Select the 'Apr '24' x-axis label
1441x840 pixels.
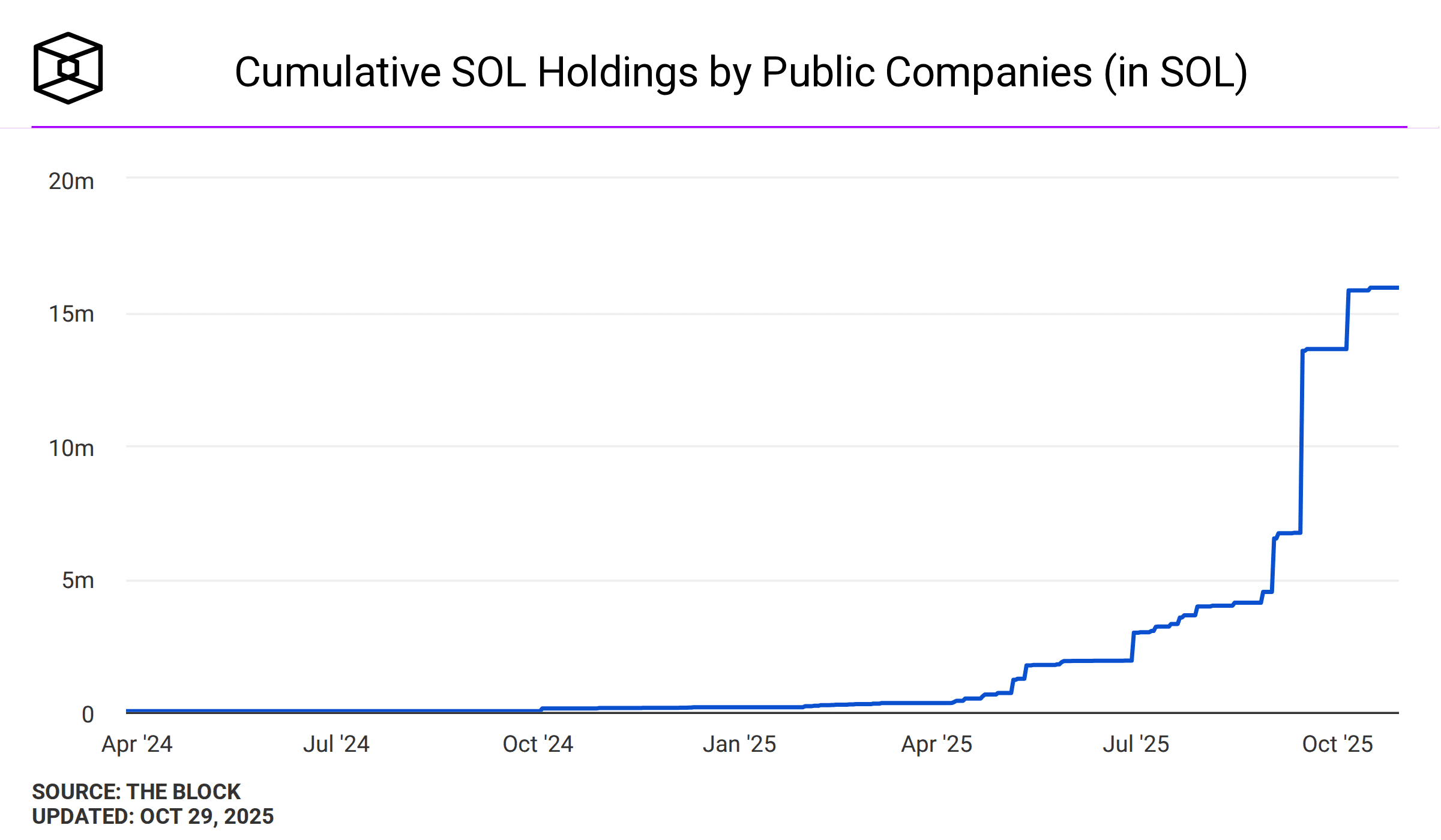pyautogui.click(x=137, y=744)
